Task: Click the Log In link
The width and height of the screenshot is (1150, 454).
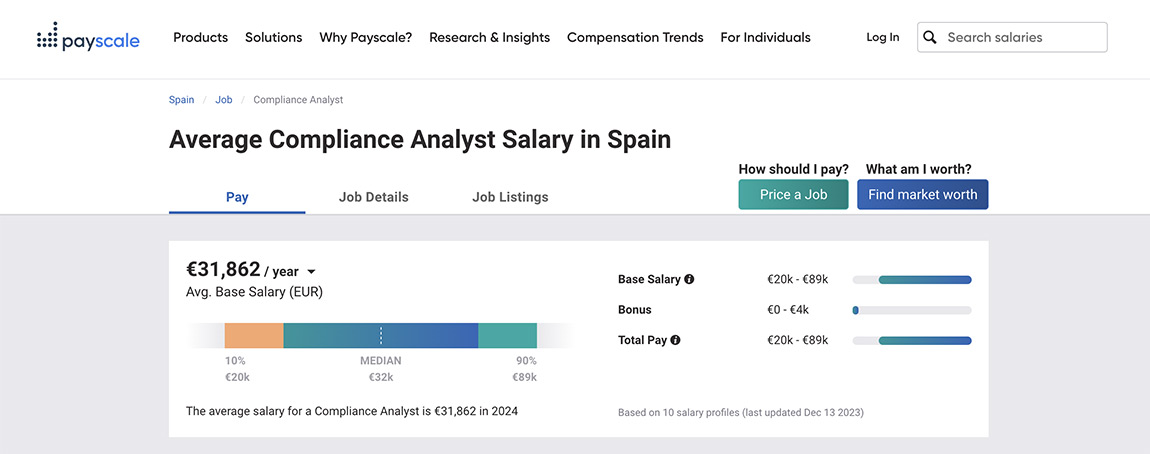Action: tap(882, 37)
